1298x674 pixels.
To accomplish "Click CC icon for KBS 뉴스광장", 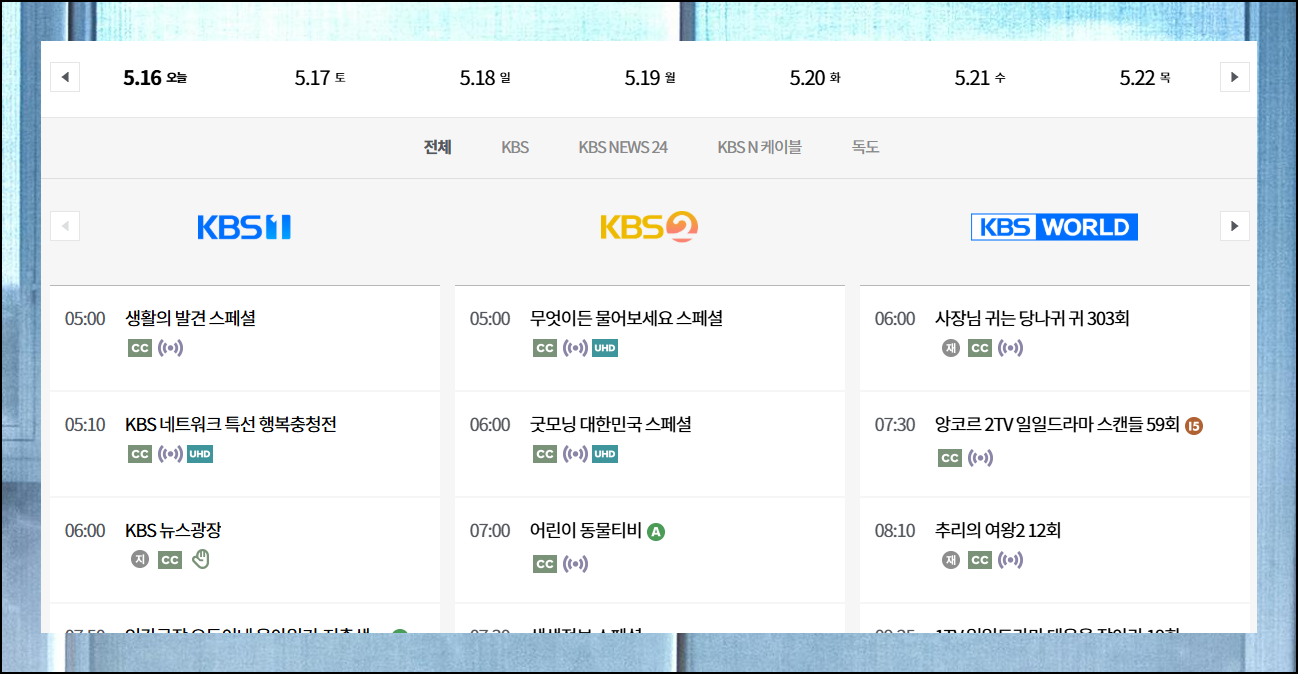I will (x=170, y=560).
